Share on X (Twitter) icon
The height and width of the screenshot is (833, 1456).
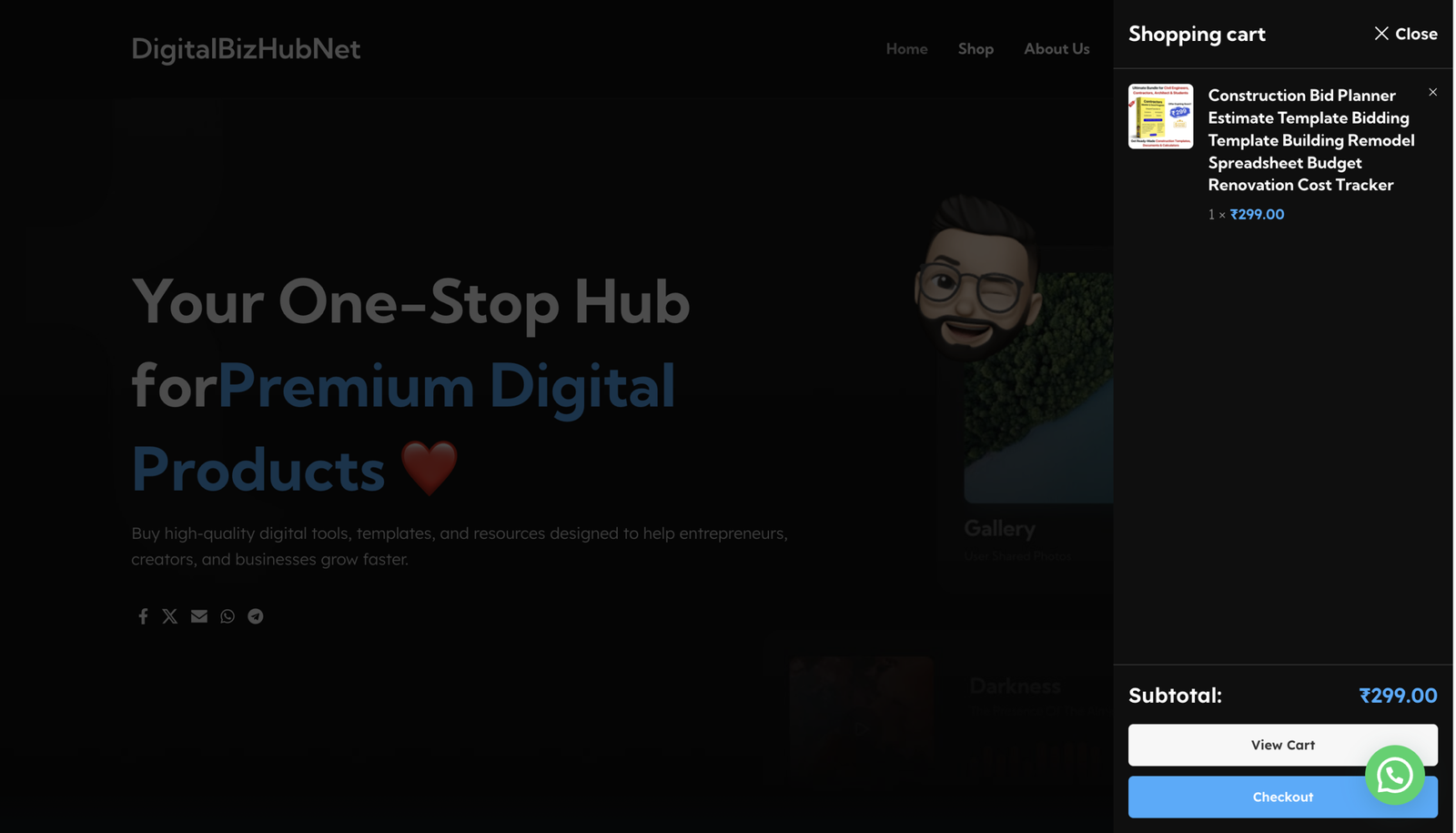170,616
